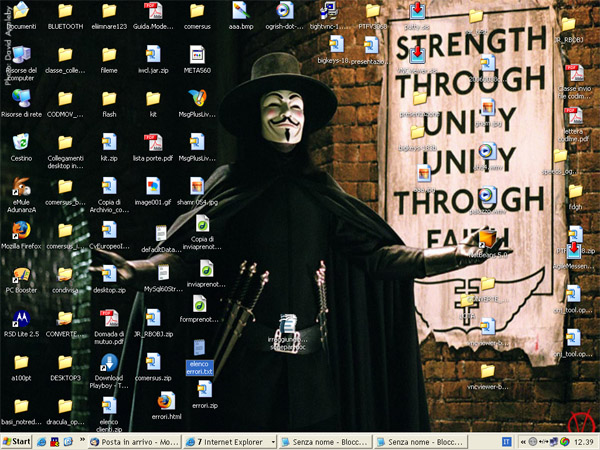Open the eMule AdunanzA shortcut

21,186
